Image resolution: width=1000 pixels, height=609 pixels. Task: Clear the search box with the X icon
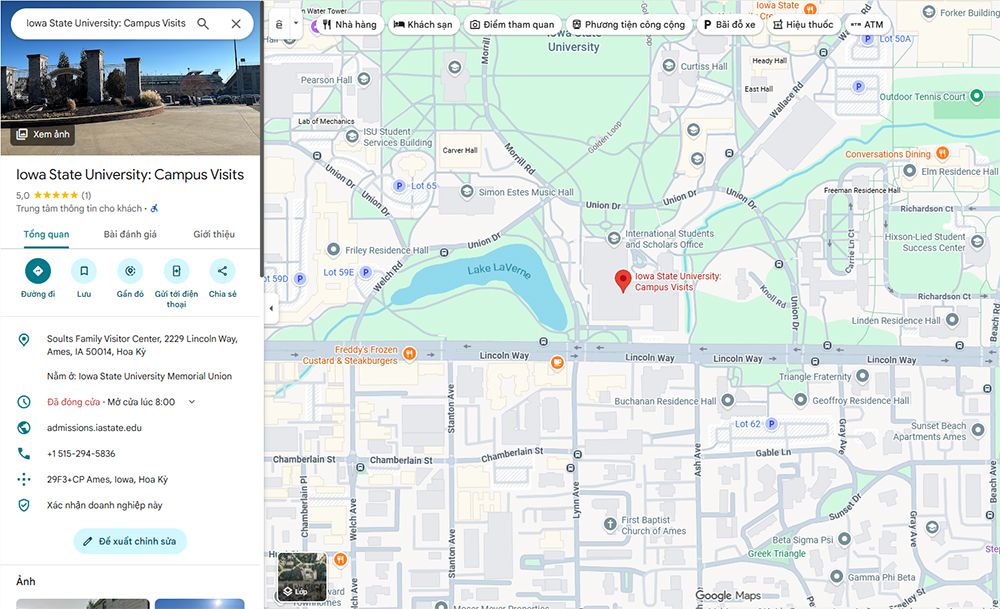click(x=236, y=24)
